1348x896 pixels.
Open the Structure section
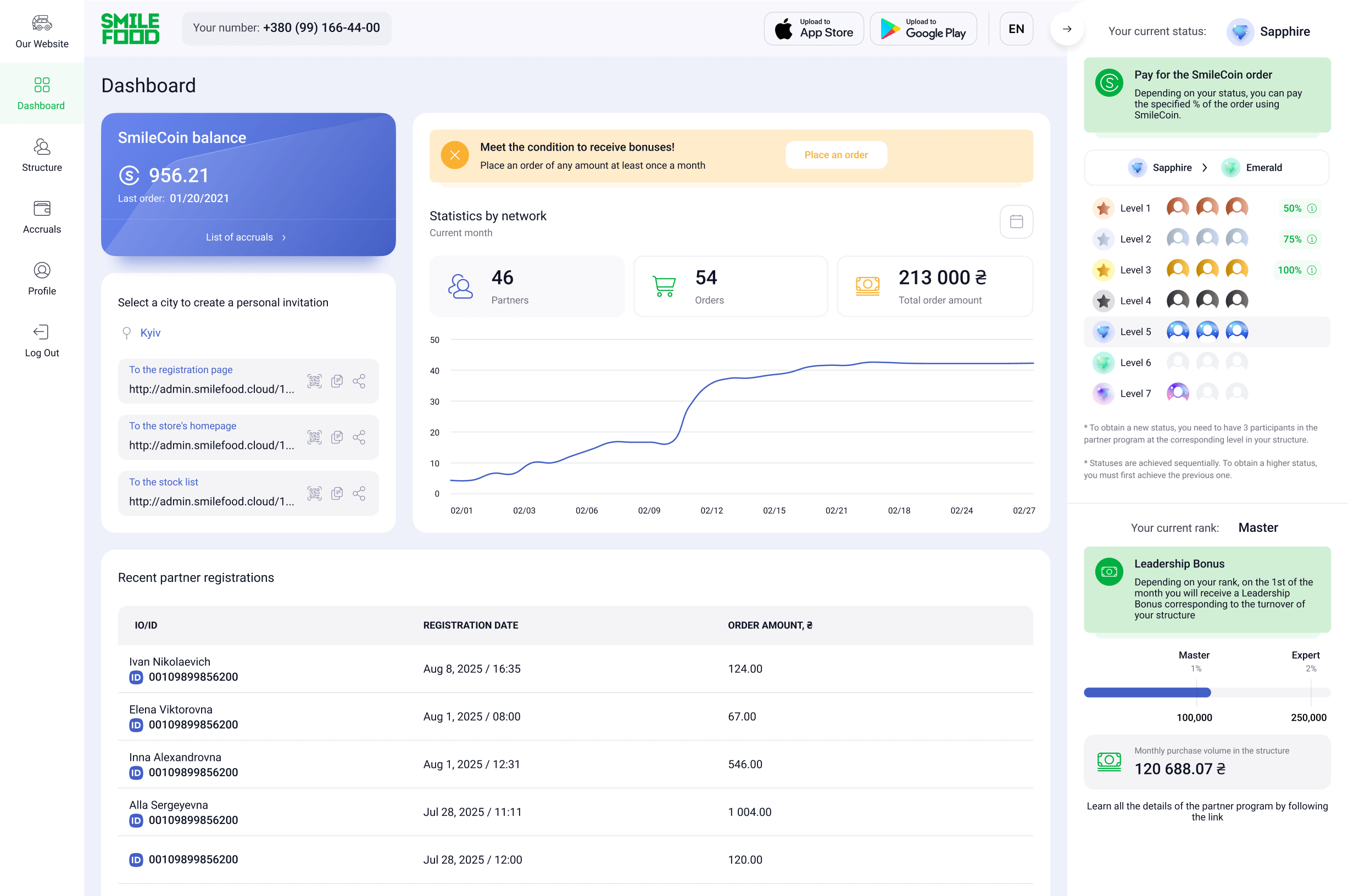[42, 154]
